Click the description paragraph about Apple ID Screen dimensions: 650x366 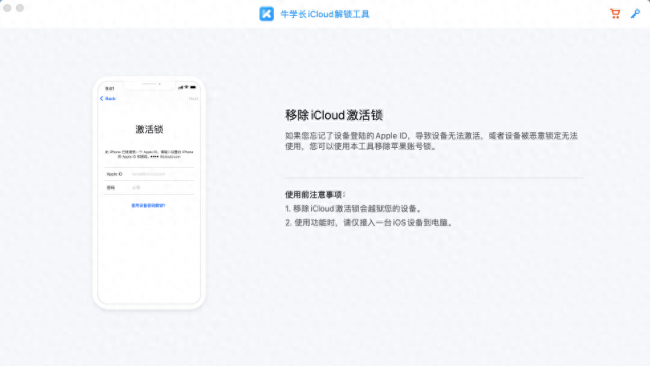tap(431, 141)
